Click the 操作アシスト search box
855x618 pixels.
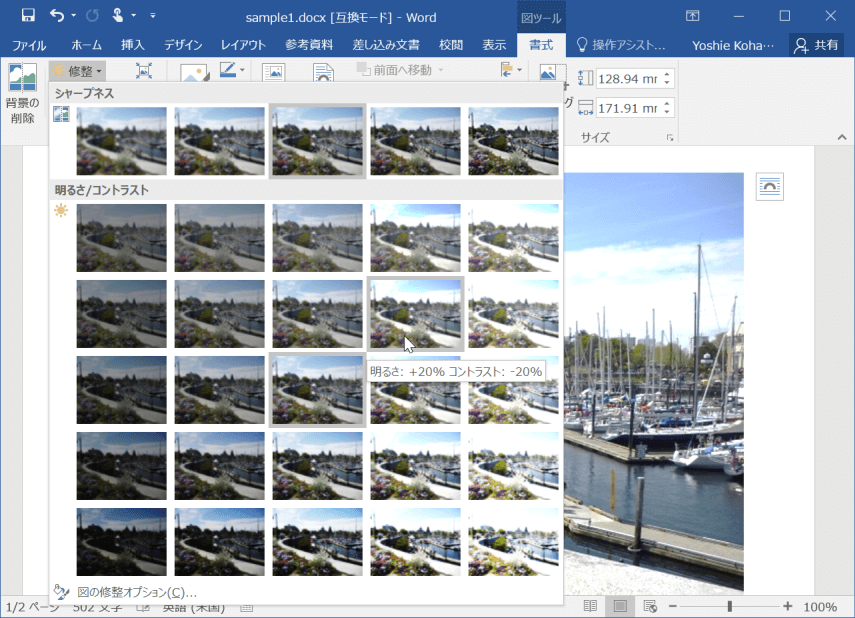click(x=622, y=45)
